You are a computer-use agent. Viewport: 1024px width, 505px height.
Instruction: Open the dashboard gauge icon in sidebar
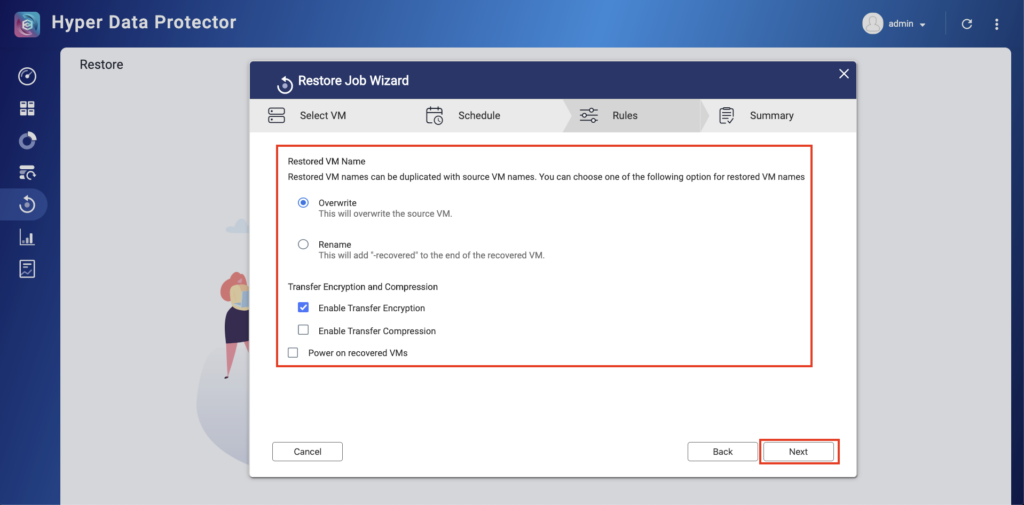click(27, 76)
